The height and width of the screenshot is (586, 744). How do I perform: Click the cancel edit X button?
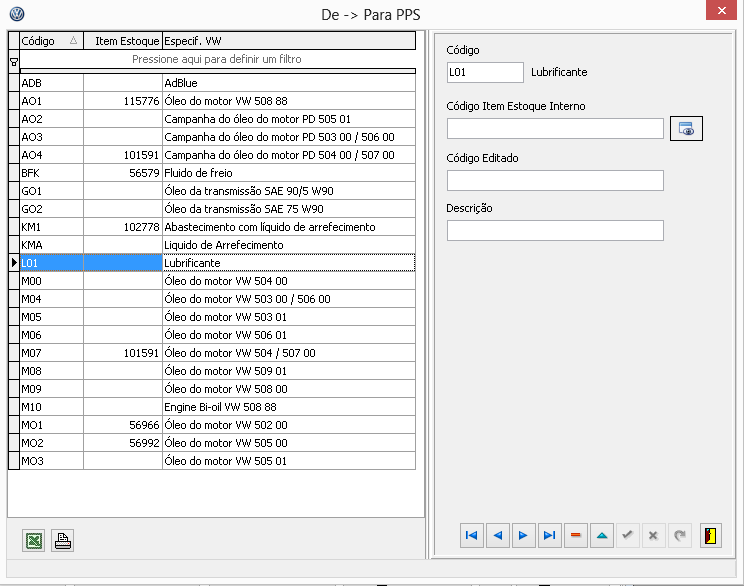(x=653, y=535)
